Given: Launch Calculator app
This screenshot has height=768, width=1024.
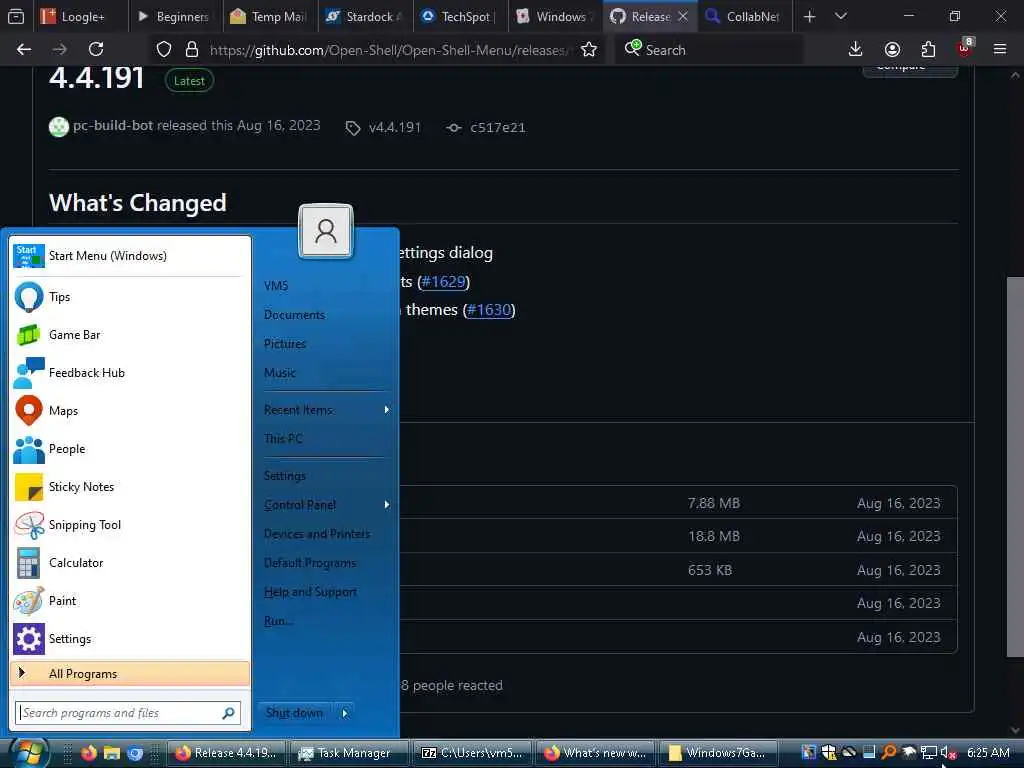Looking at the screenshot, I should 130,563.
